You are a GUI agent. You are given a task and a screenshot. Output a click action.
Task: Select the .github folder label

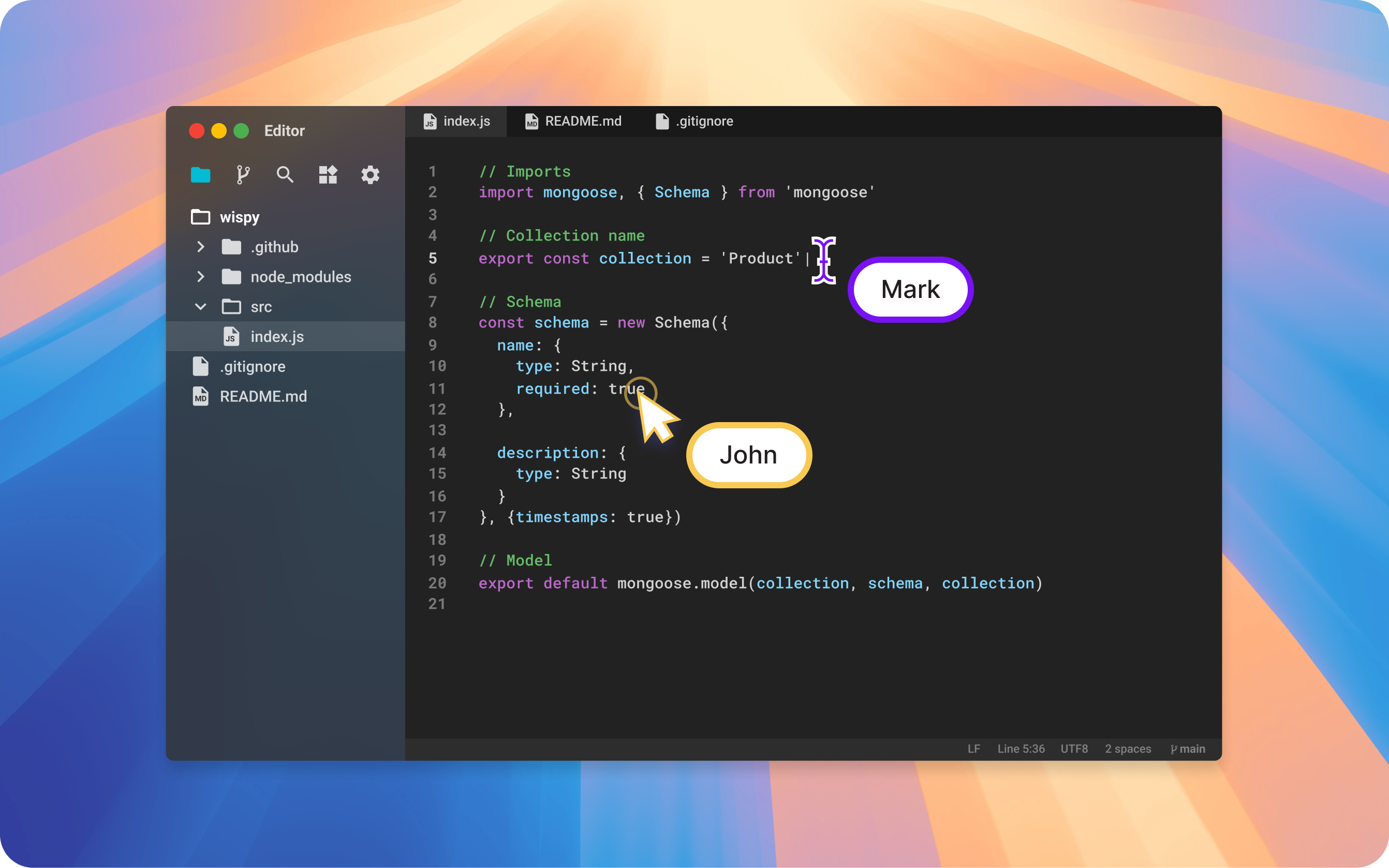274,247
